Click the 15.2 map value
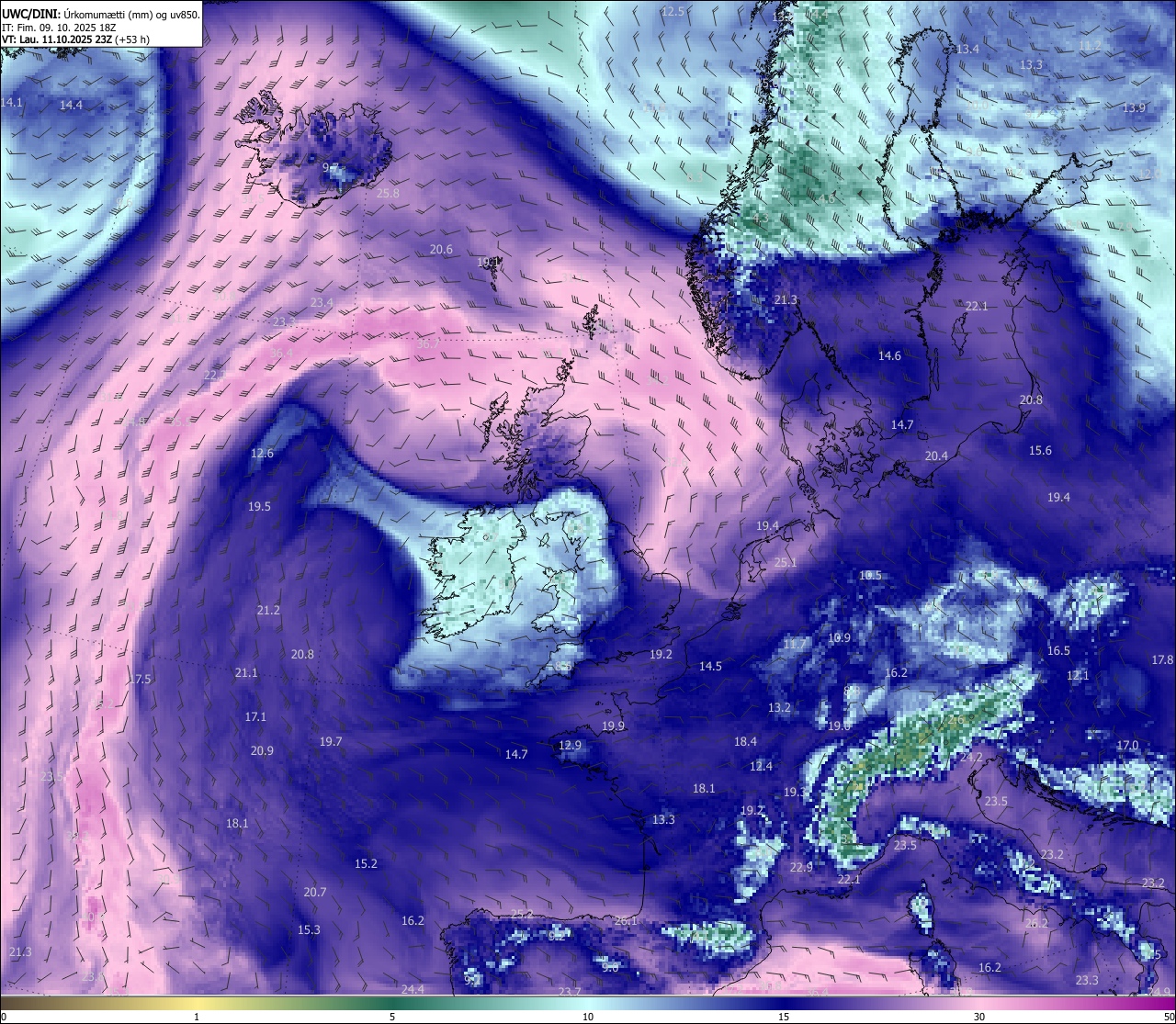Screen dimensions: 1176x1024 (366, 864)
